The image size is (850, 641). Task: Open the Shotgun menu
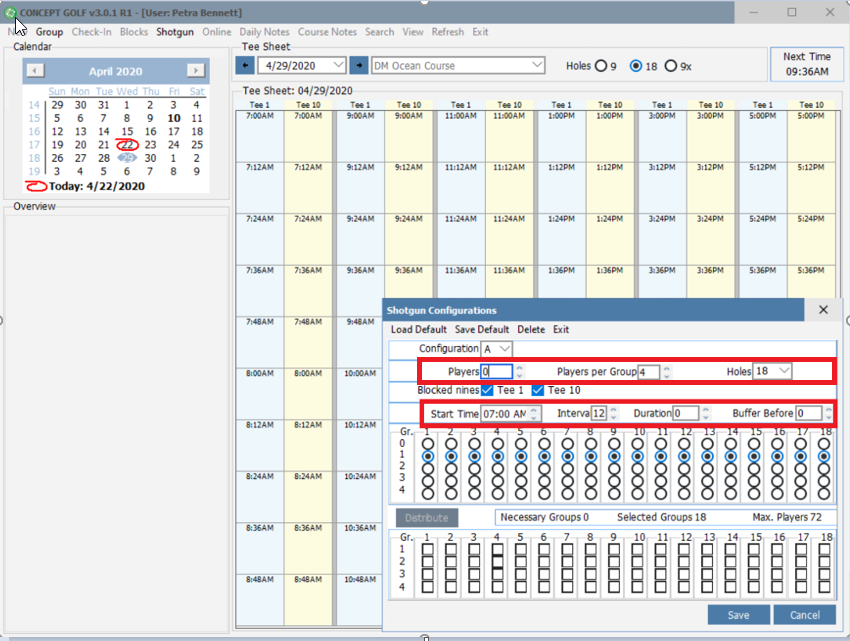[x=175, y=32]
